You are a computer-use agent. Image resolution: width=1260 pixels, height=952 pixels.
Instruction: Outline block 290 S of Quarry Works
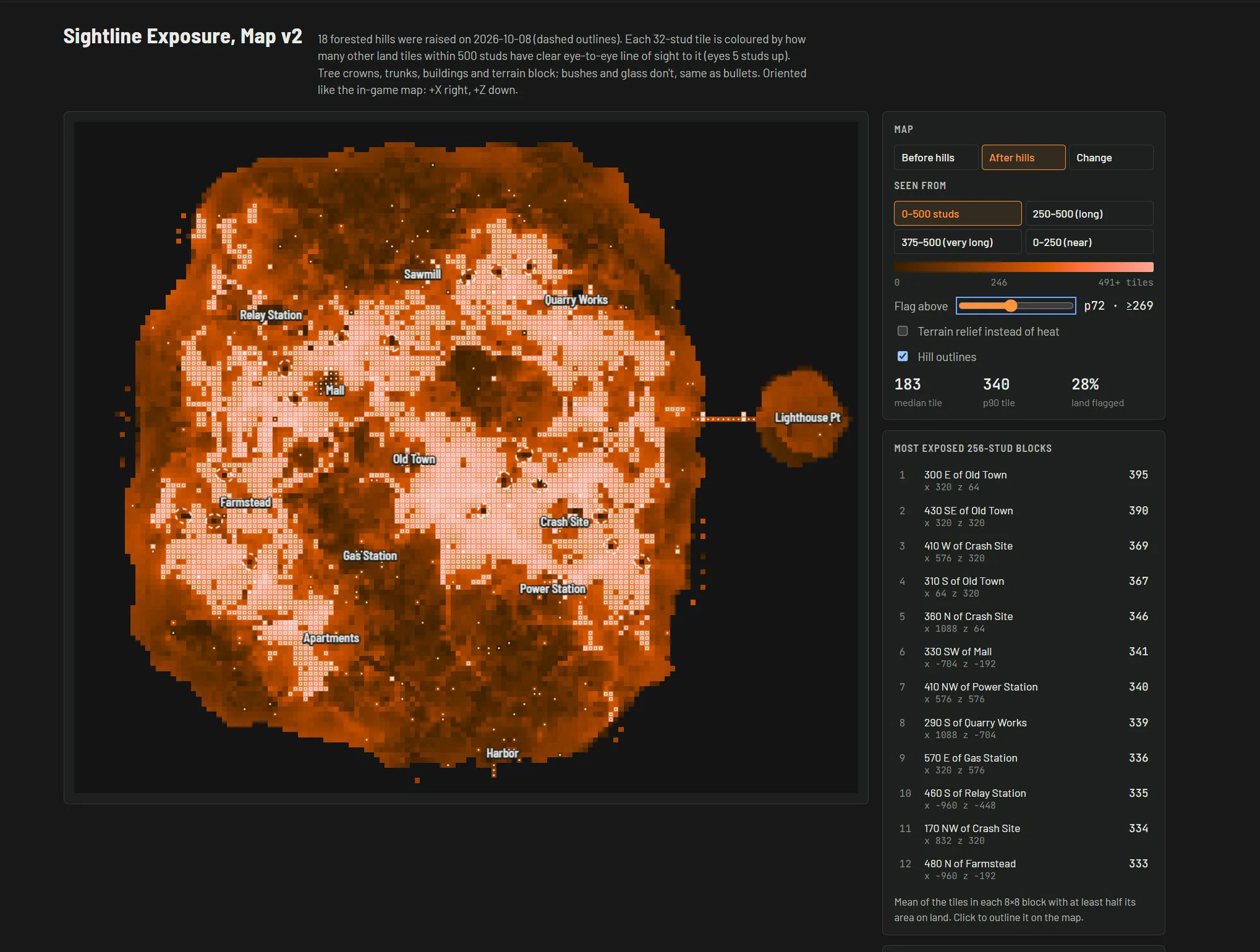pos(1023,728)
